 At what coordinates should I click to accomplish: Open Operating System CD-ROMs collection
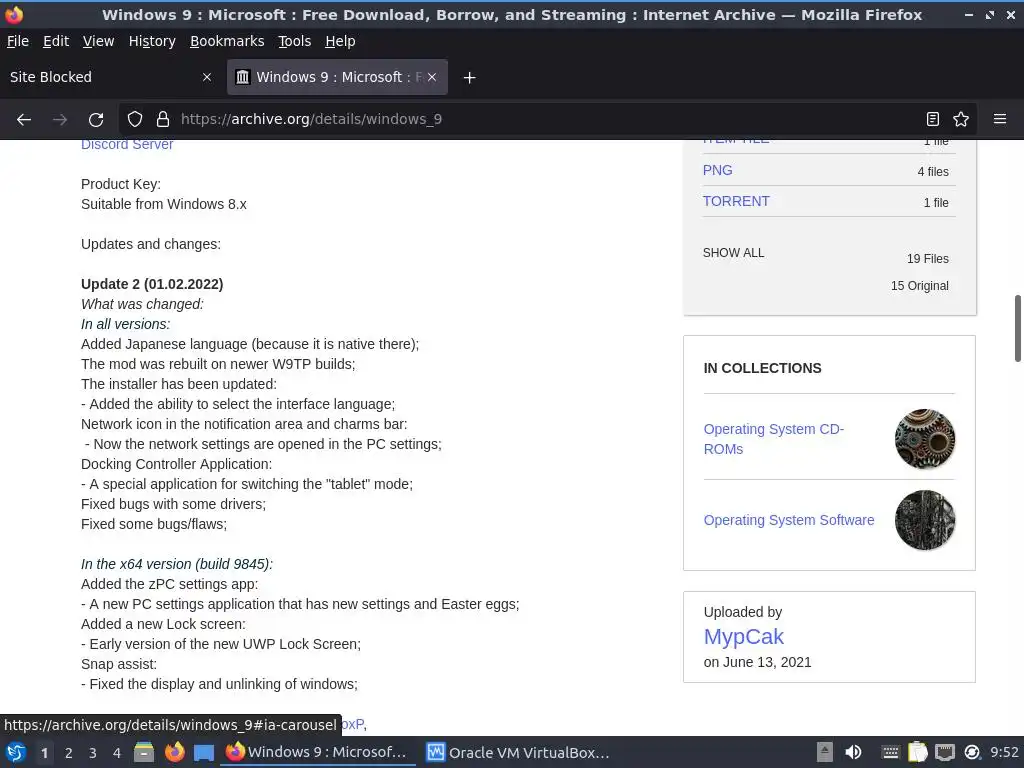click(x=773, y=439)
